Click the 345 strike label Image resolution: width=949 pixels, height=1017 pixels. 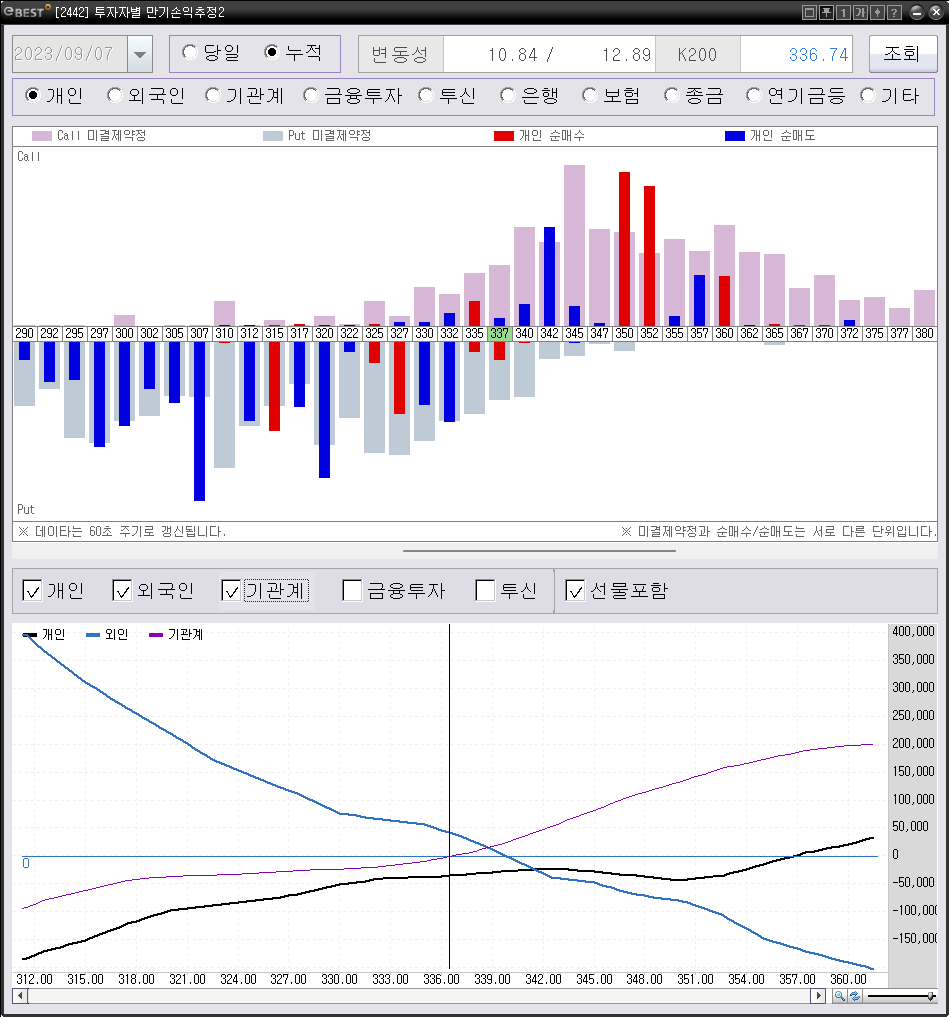(x=574, y=333)
